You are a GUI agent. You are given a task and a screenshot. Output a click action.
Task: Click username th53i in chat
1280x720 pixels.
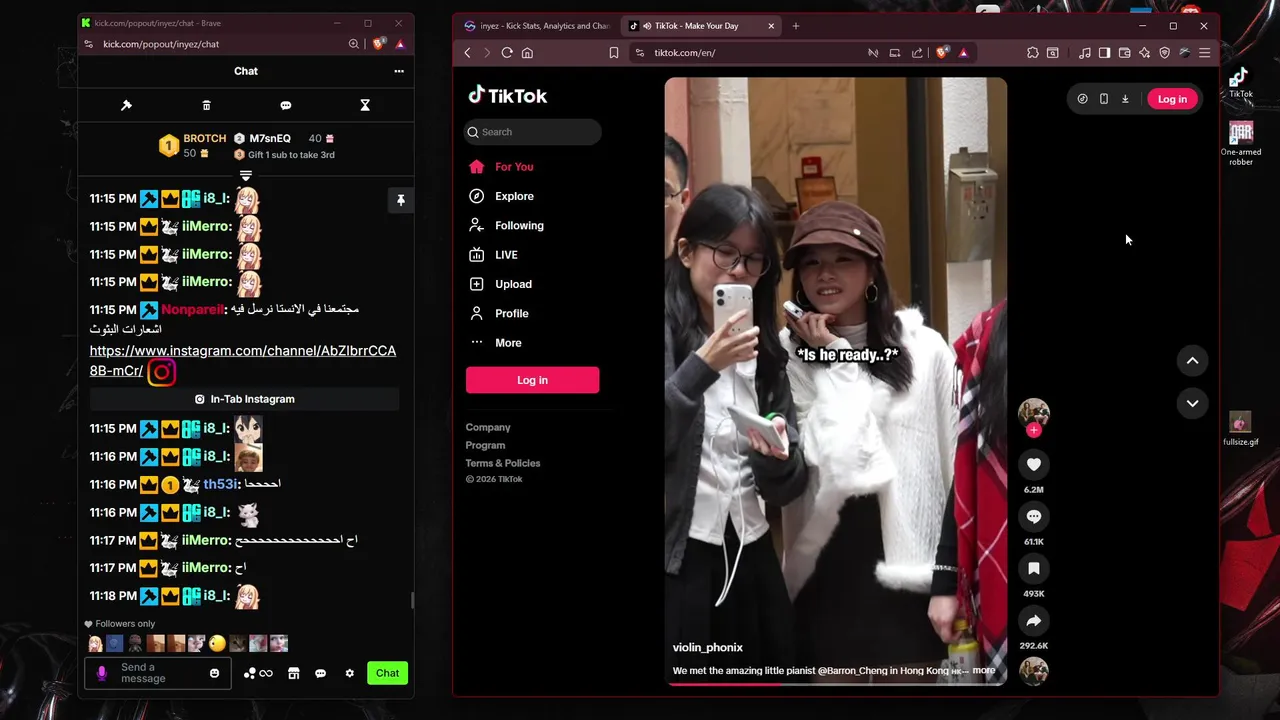tap(220, 484)
